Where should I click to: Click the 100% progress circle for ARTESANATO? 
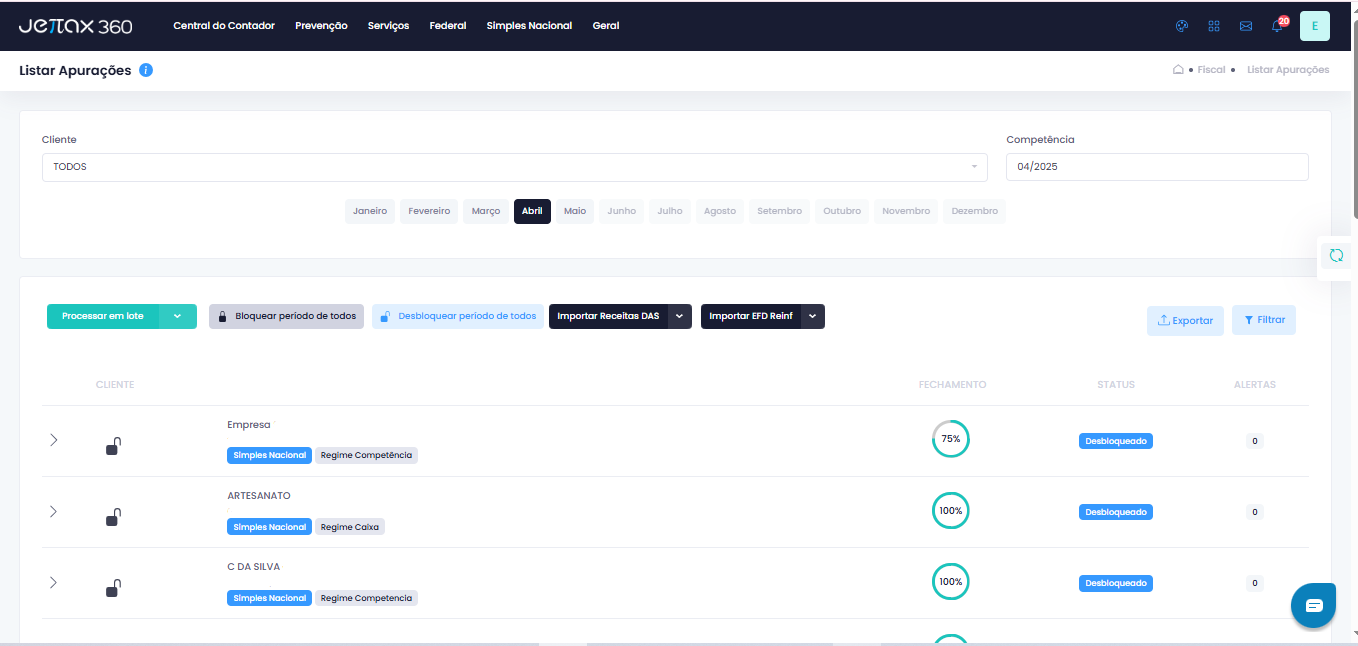951,511
